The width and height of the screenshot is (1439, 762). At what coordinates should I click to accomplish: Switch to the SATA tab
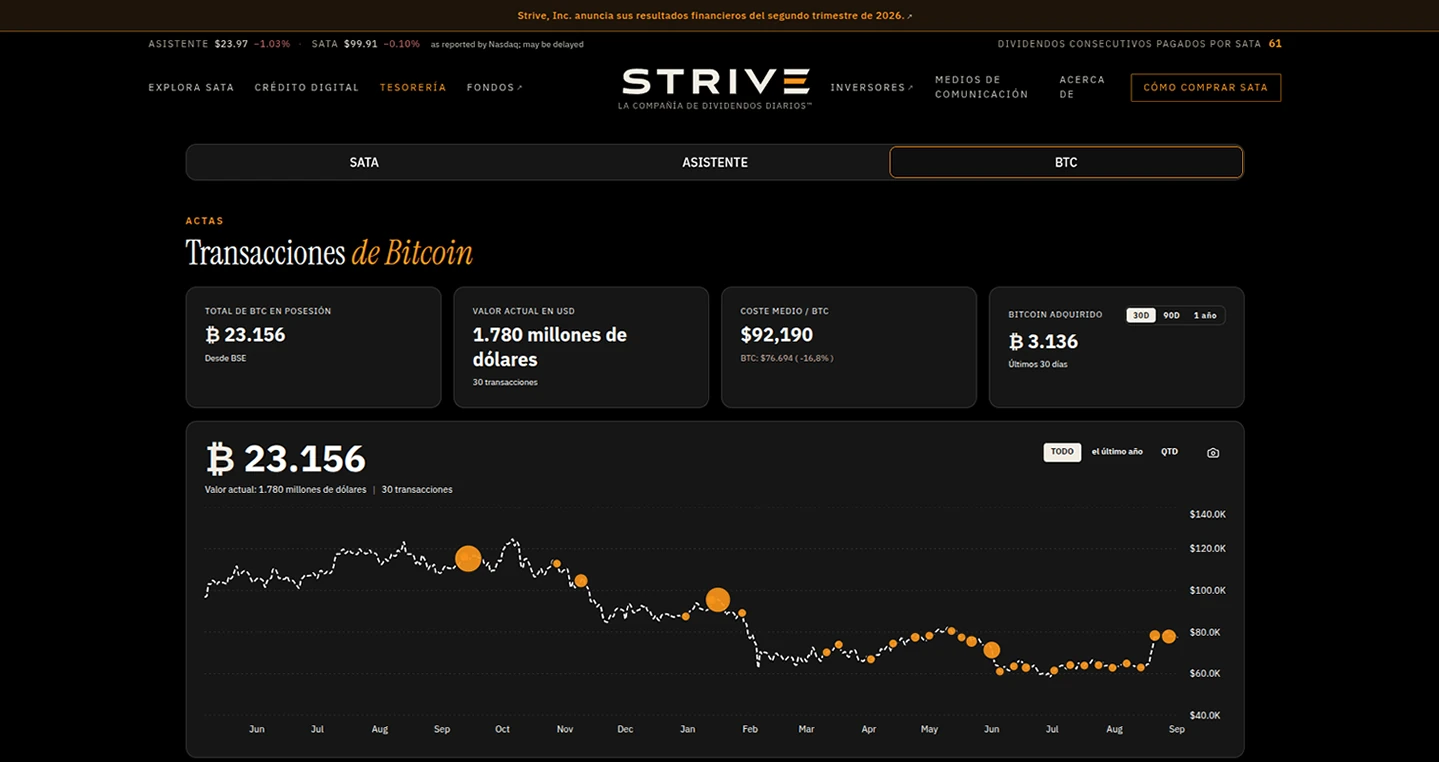point(364,162)
